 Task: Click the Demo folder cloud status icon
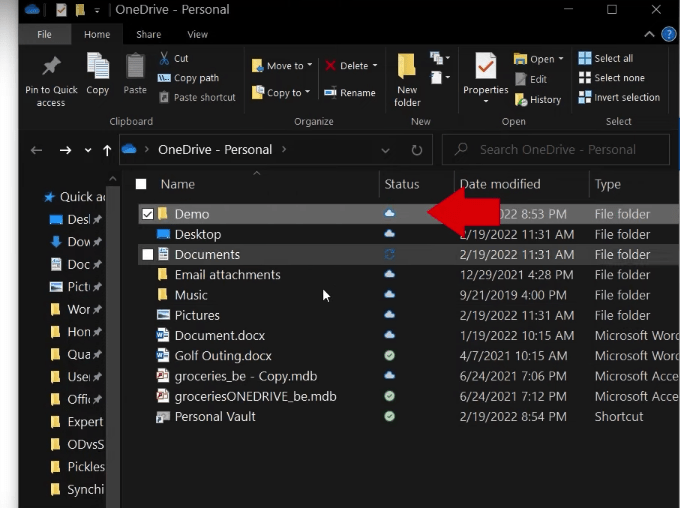389,213
